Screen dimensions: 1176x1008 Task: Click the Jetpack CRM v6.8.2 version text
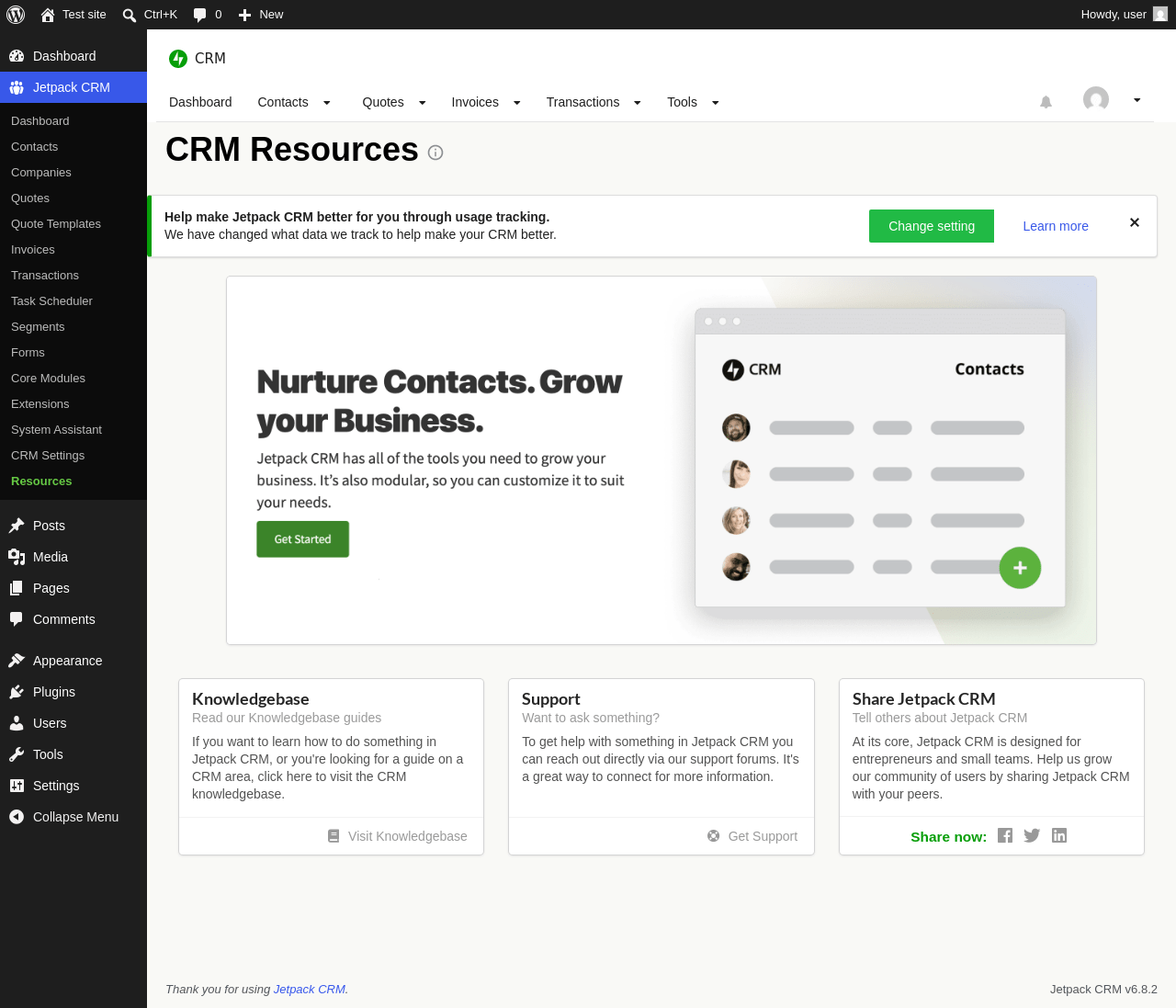pos(1103,990)
